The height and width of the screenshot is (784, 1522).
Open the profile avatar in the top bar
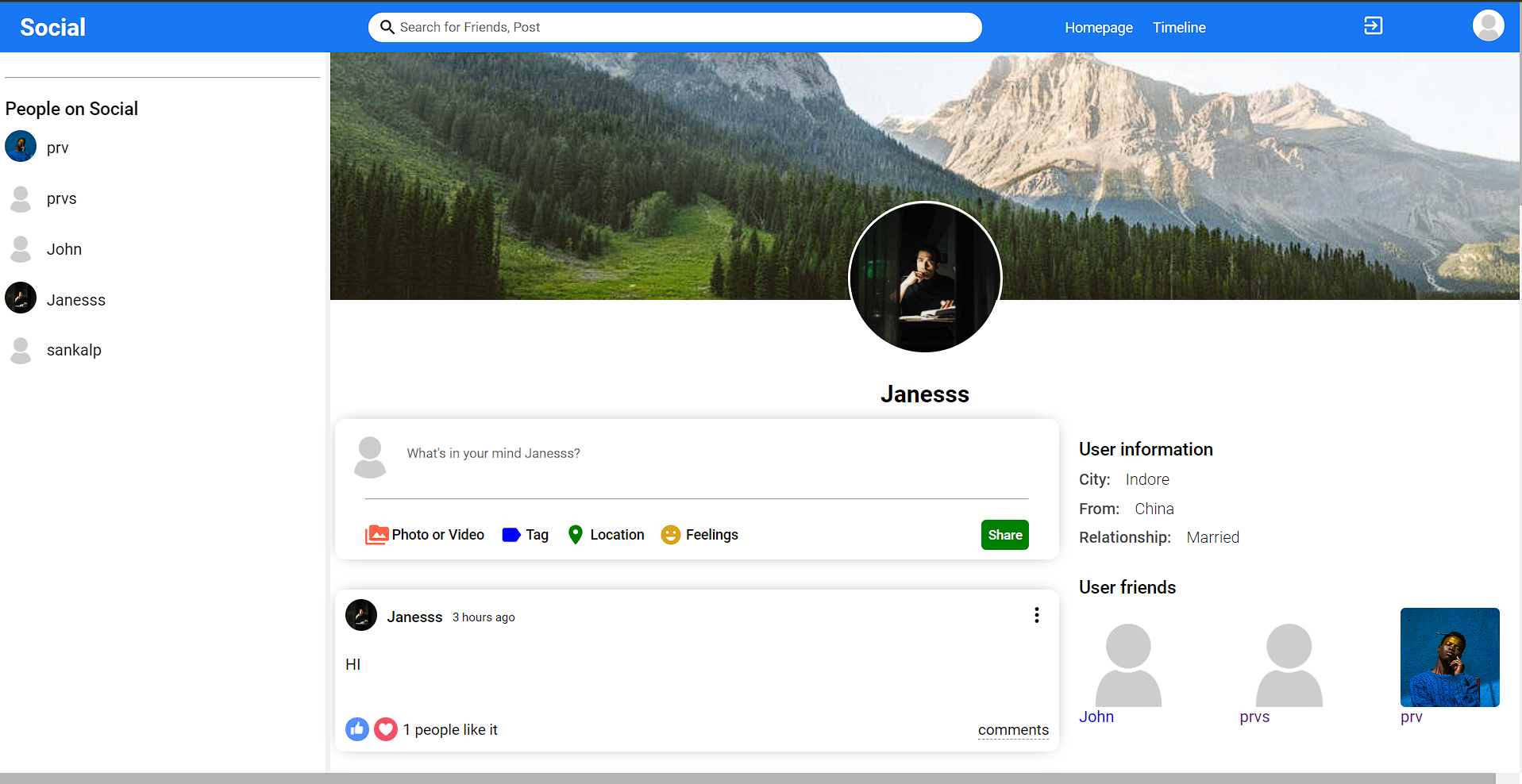(1488, 25)
